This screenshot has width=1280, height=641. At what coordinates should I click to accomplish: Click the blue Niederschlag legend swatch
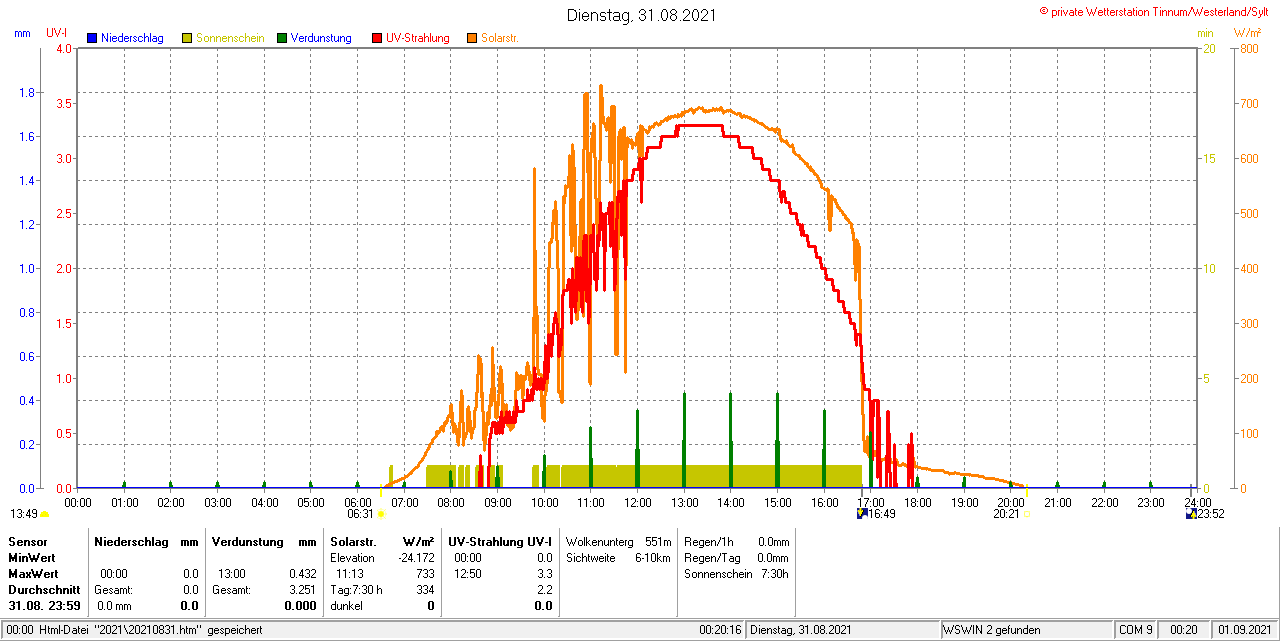tap(92, 38)
